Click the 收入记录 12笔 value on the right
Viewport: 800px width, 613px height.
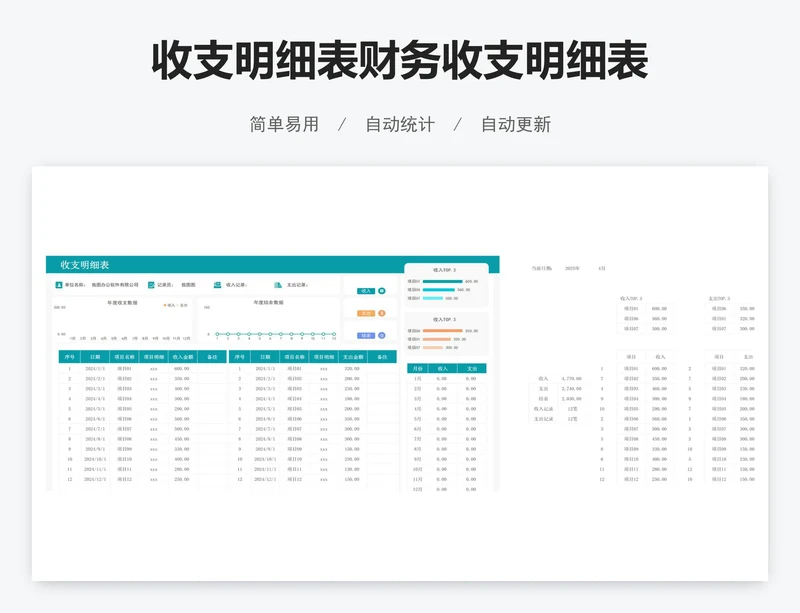572,409
